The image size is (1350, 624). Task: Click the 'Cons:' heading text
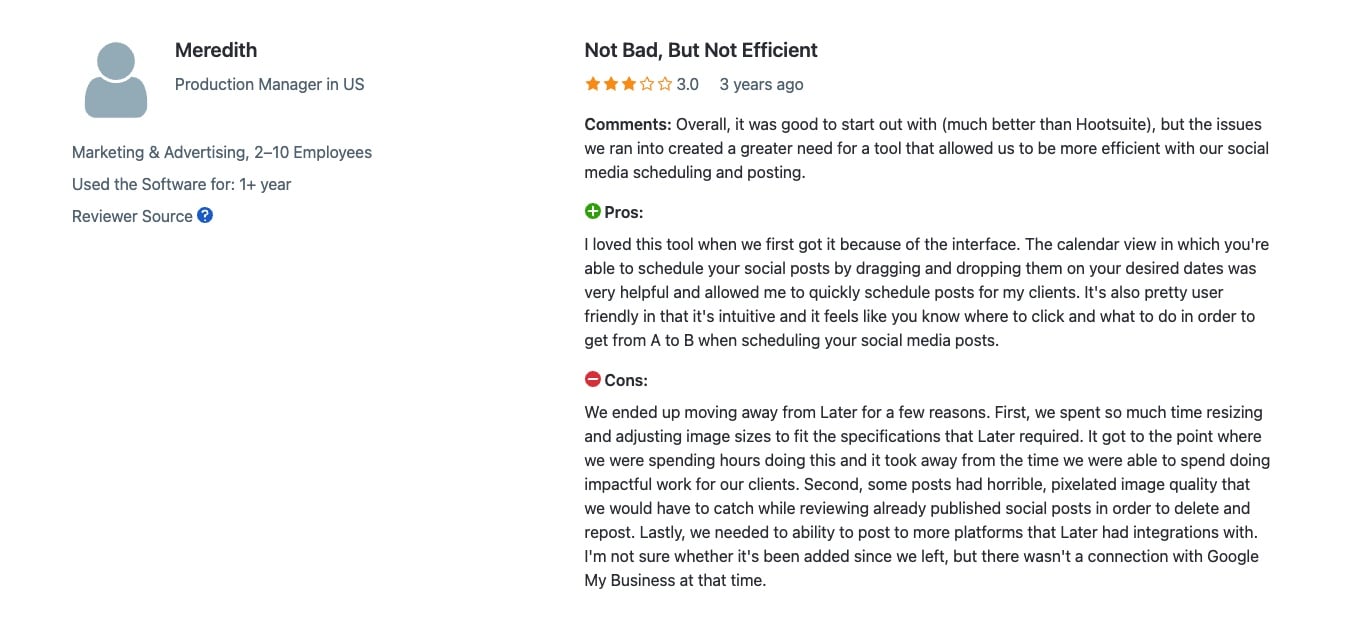[626, 380]
